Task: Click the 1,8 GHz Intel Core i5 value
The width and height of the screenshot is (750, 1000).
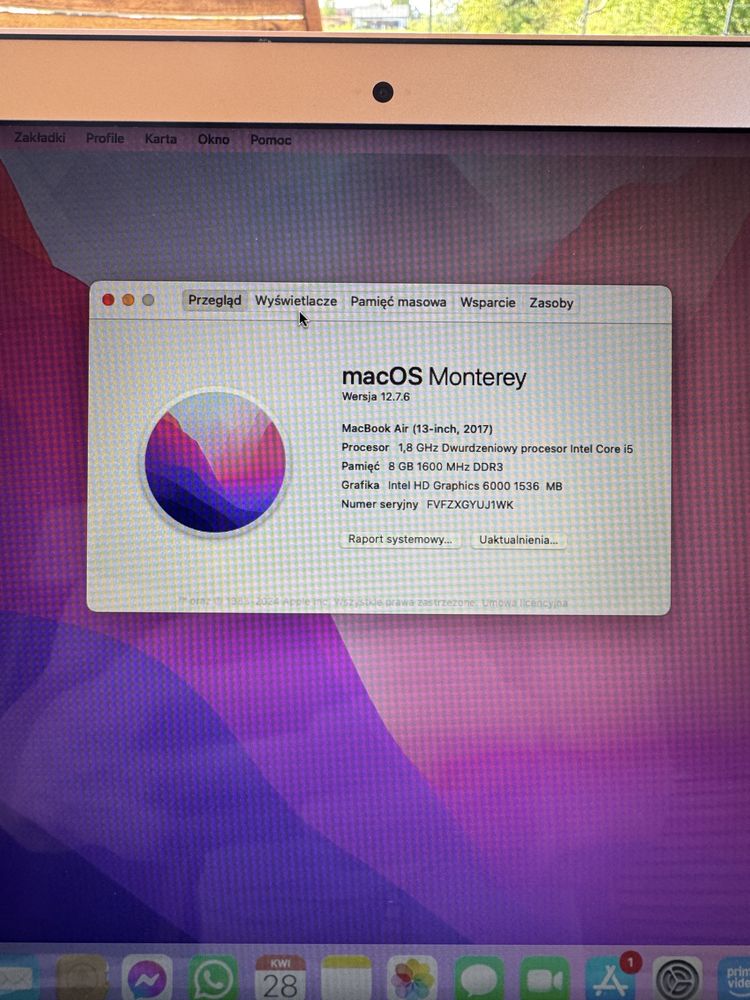Action: [x=515, y=448]
